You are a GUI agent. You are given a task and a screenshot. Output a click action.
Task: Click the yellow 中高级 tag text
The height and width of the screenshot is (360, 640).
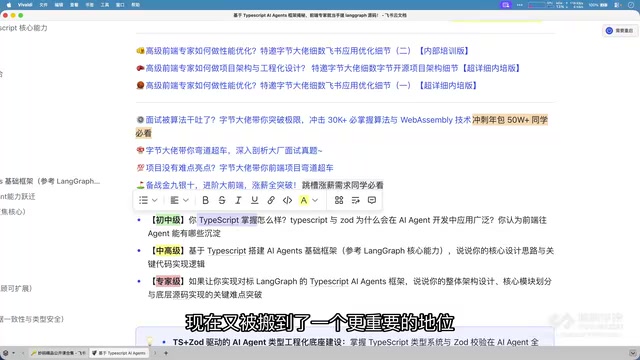pyautogui.click(x=168, y=251)
